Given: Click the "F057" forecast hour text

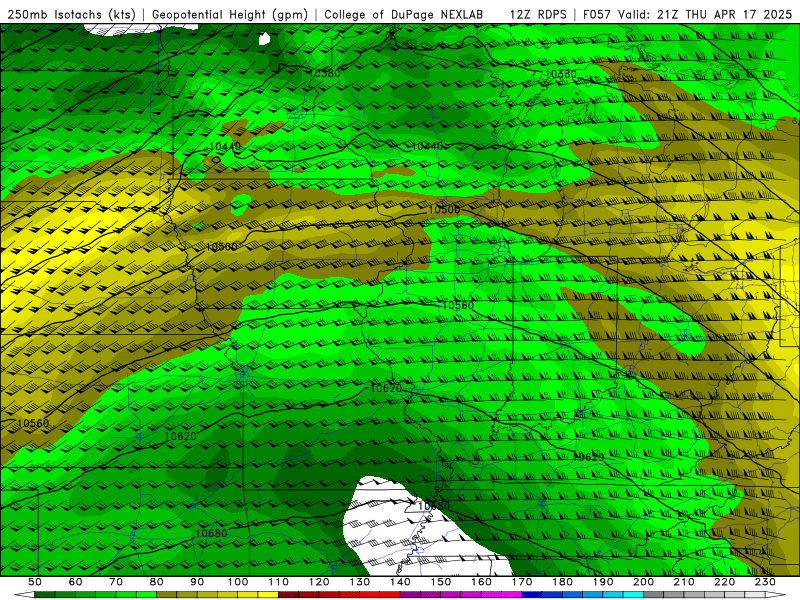Looking at the screenshot, I should [x=597, y=14].
